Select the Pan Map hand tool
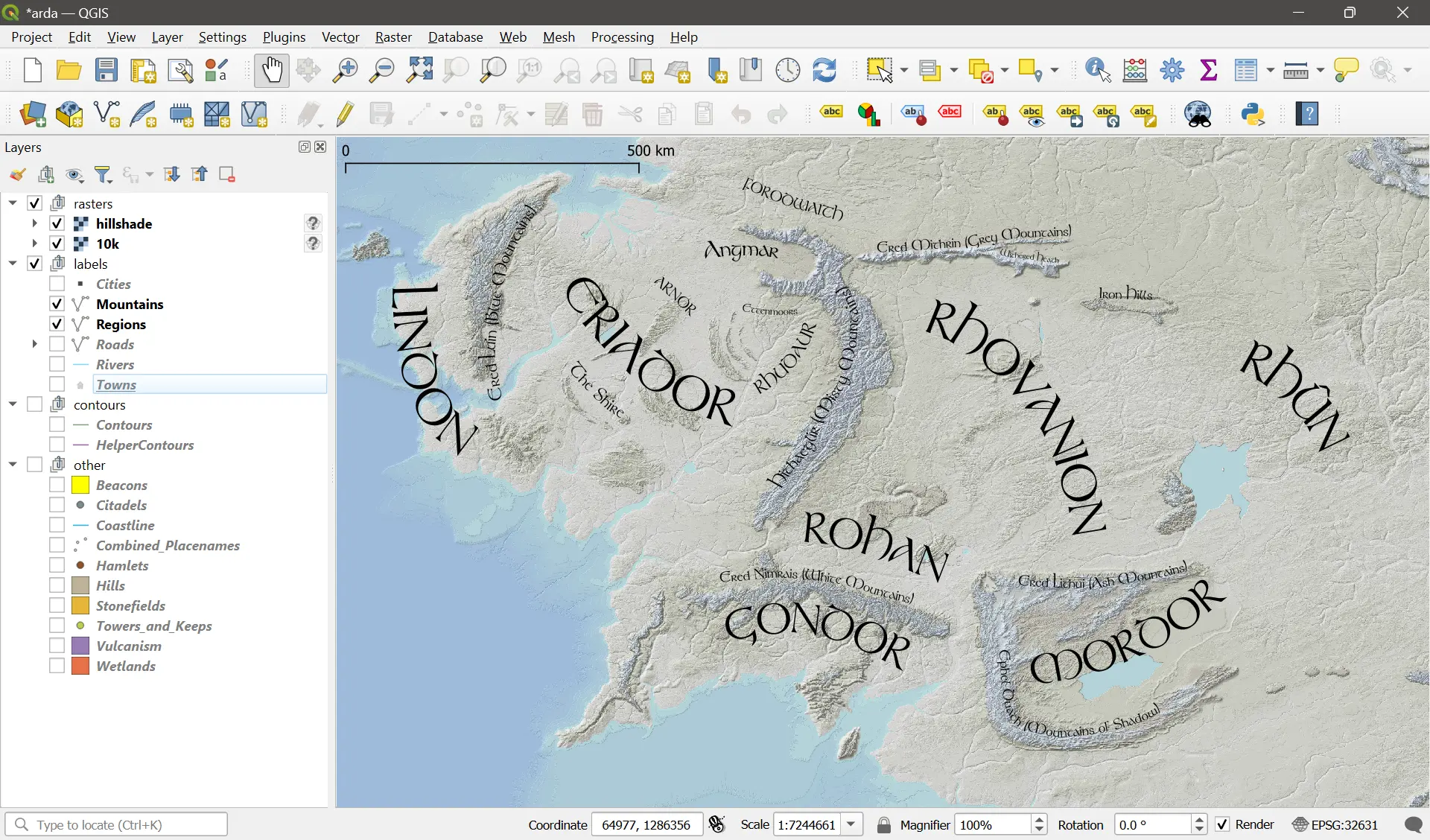The width and height of the screenshot is (1430, 840). click(272, 70)
